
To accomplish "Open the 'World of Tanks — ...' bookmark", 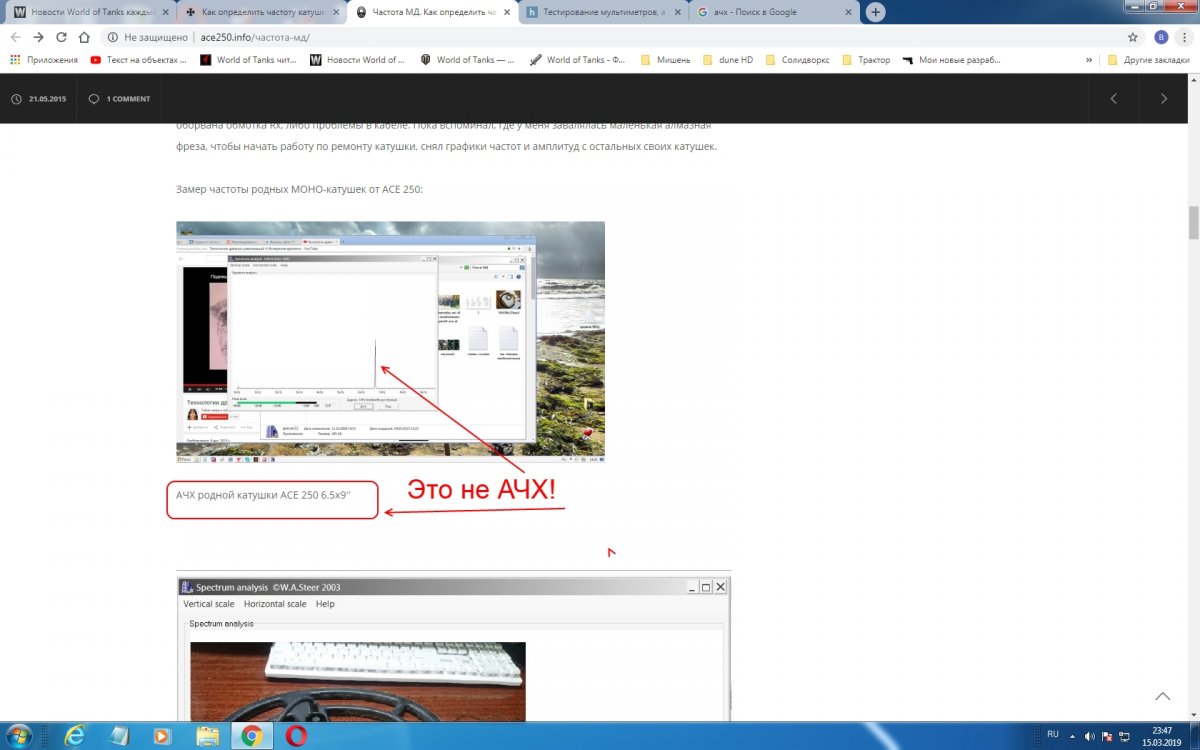I will (468, 60).
